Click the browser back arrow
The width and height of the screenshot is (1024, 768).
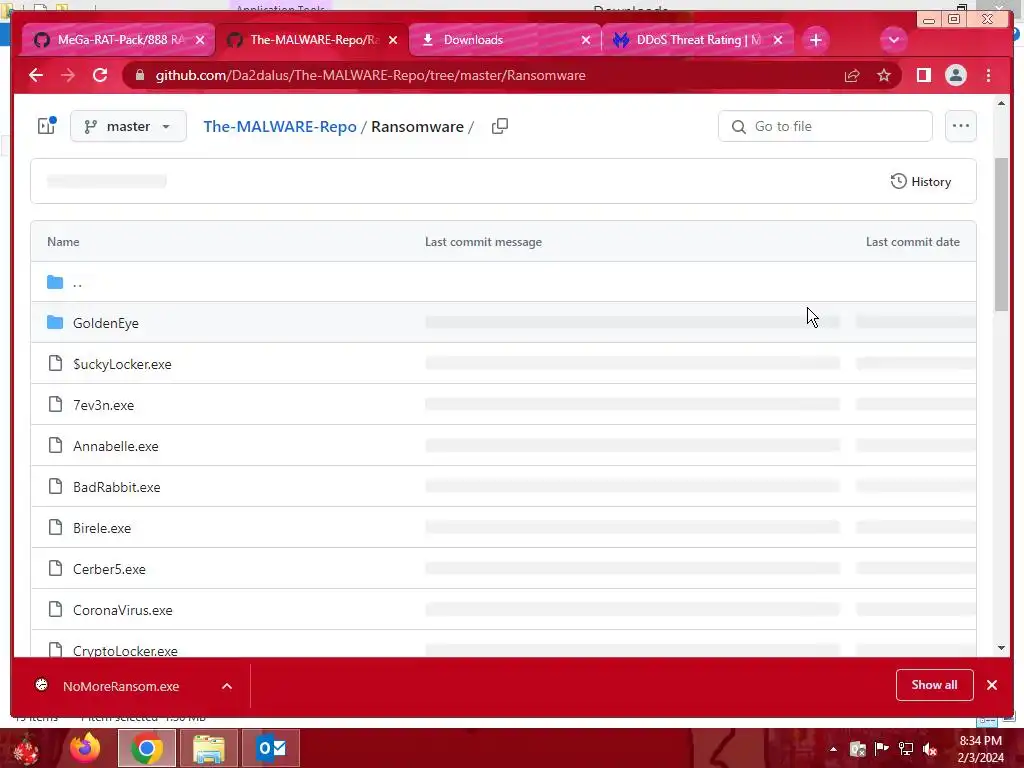[36, 75]
